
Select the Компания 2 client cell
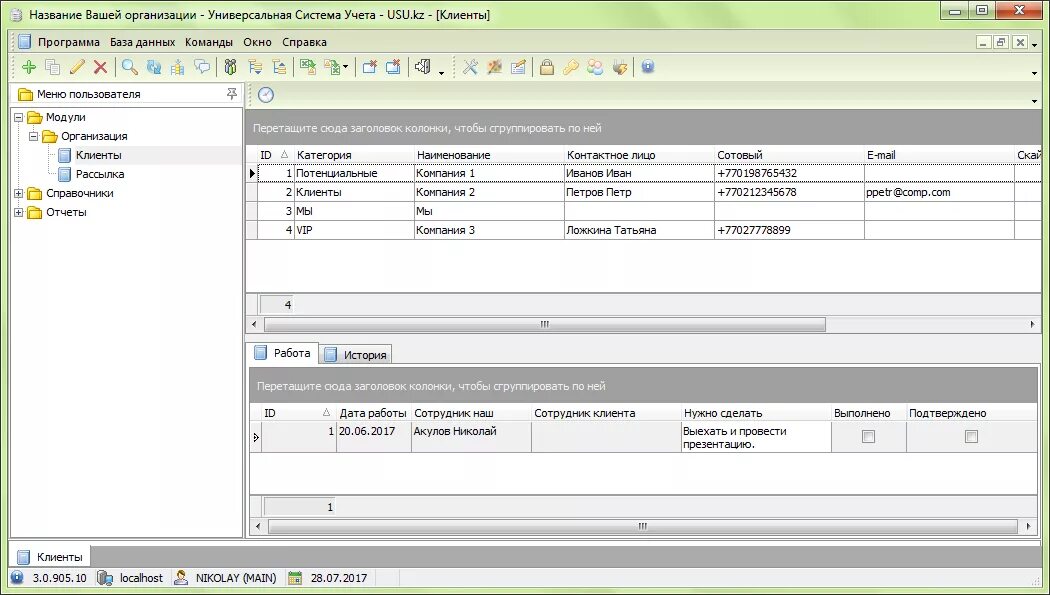(x=490, y=192)
